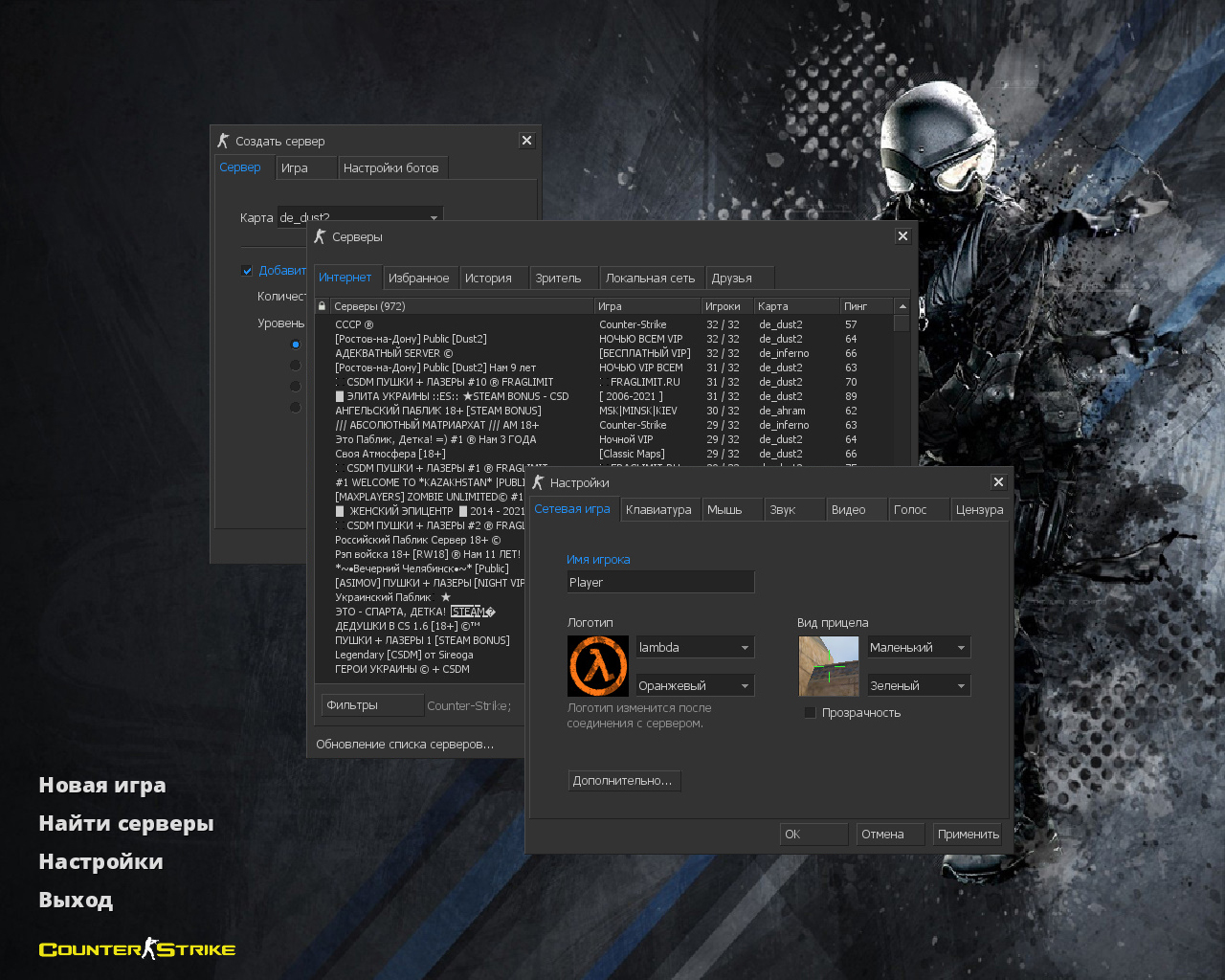Select the second Уровень radio button

295,365
